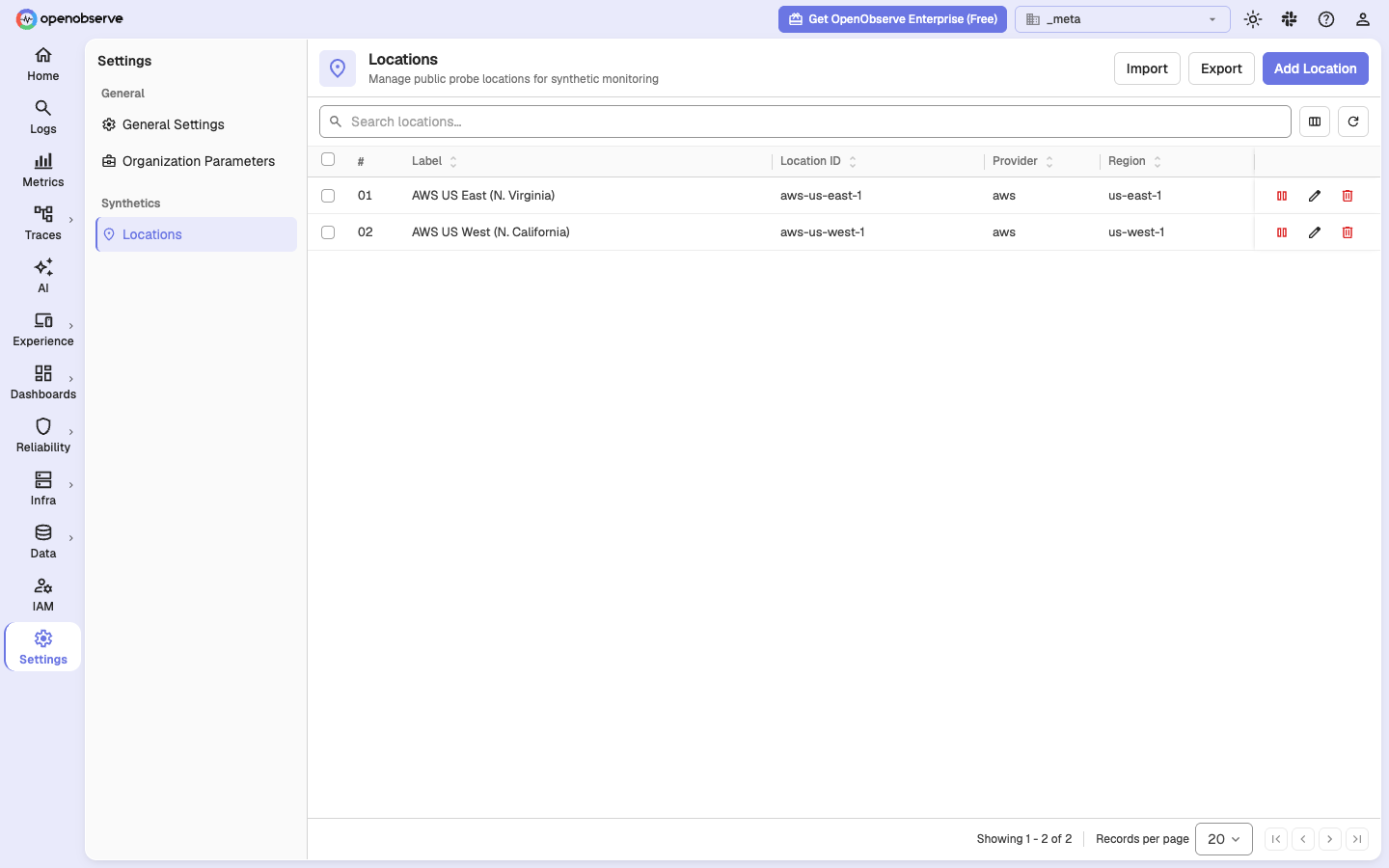Open the _meta organization dropdown
The width and height of the screenshot is (1389, 868).
click(1123, 19)
